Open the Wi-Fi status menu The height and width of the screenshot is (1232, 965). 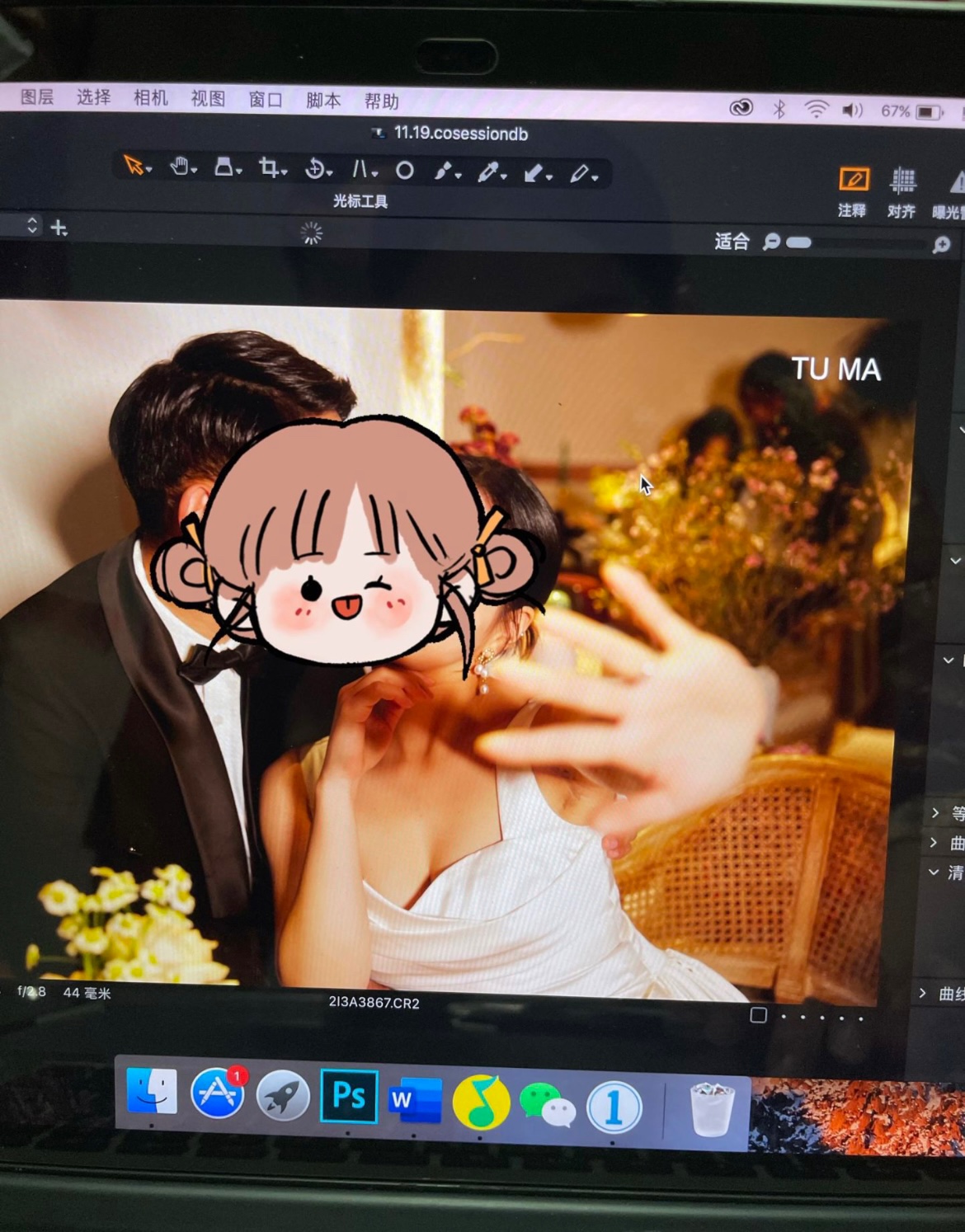coord(817,109)
